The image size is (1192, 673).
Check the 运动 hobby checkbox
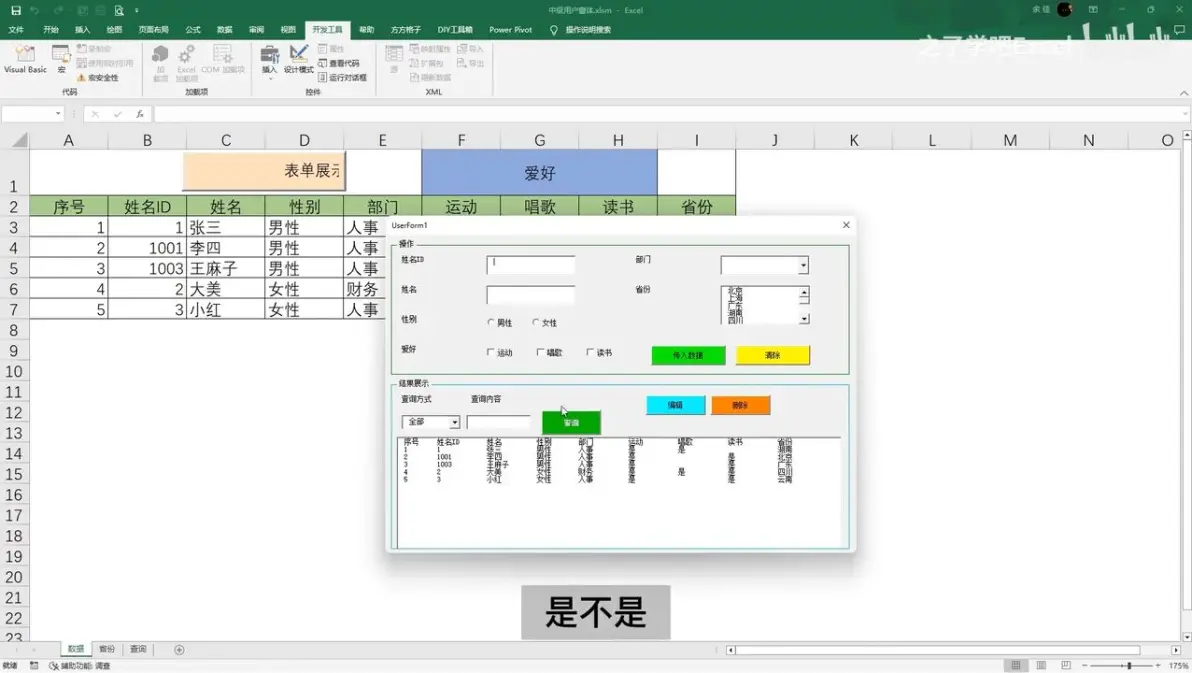491,353
